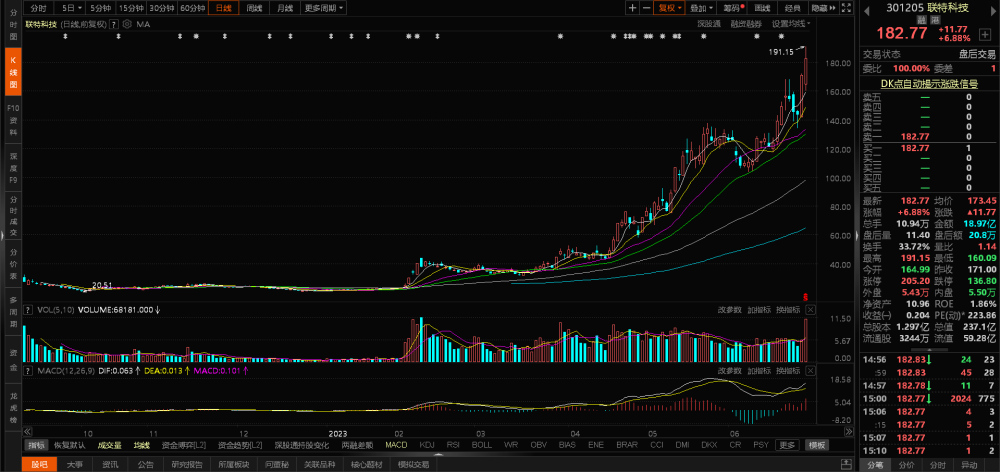This screenshot has width=1000, height=472.
Task: Expand 隐藏 side panel arrows
Action: coord(823,8)
